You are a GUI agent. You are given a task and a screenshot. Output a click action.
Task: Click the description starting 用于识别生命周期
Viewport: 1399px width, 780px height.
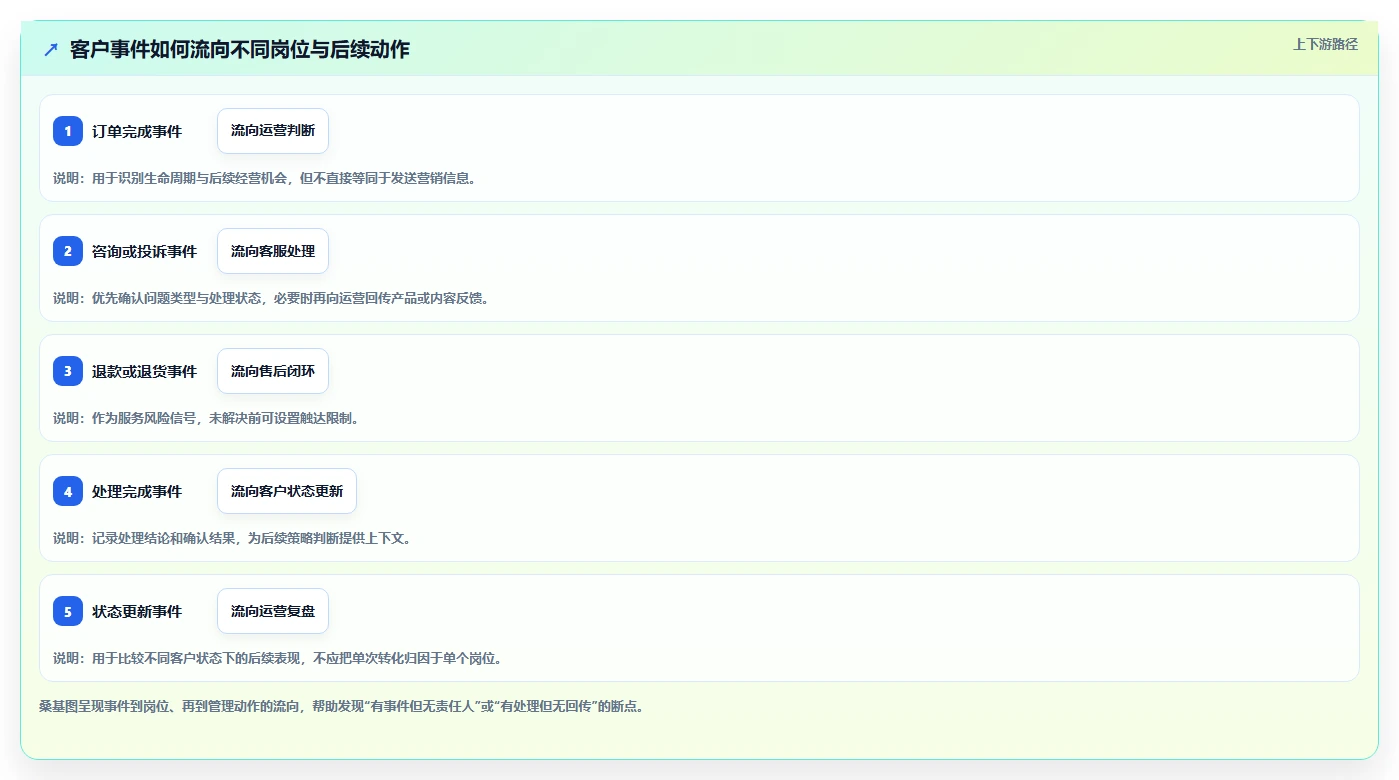265,178
